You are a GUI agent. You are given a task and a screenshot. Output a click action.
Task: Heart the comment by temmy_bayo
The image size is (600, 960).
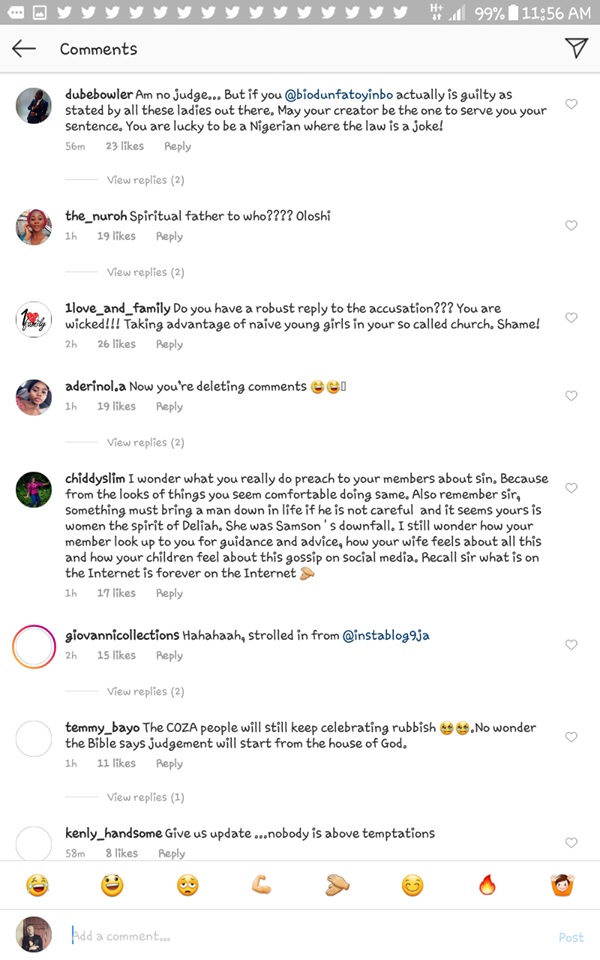[572, 737]
